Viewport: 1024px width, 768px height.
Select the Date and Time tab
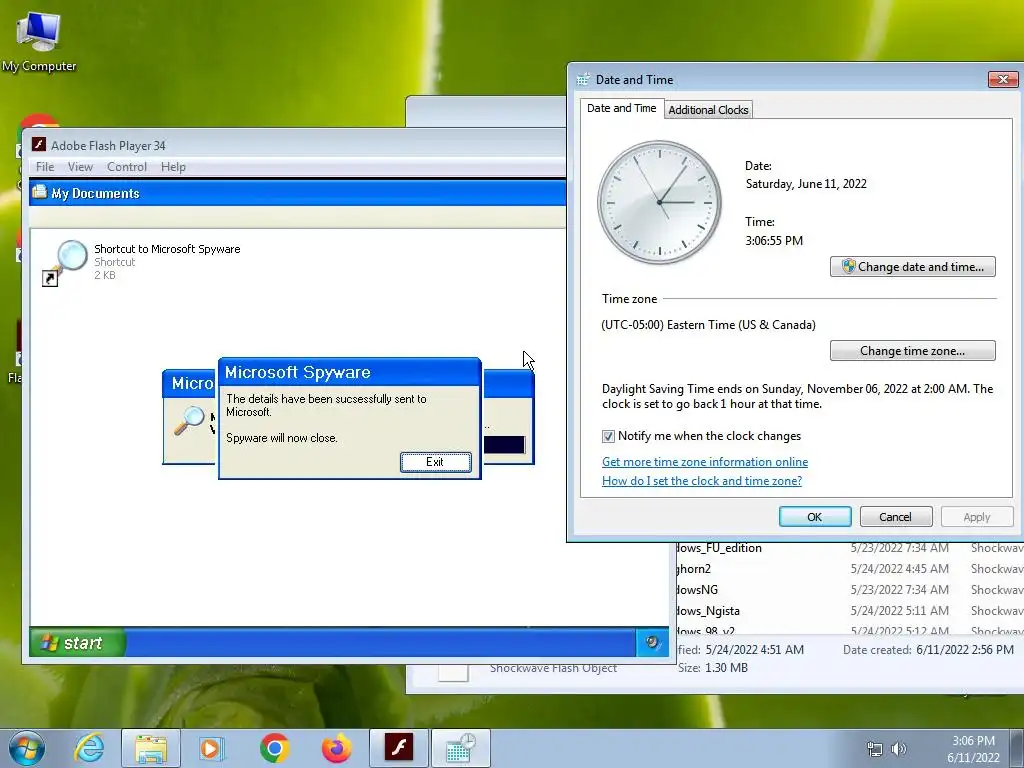(x=622, y=108)
